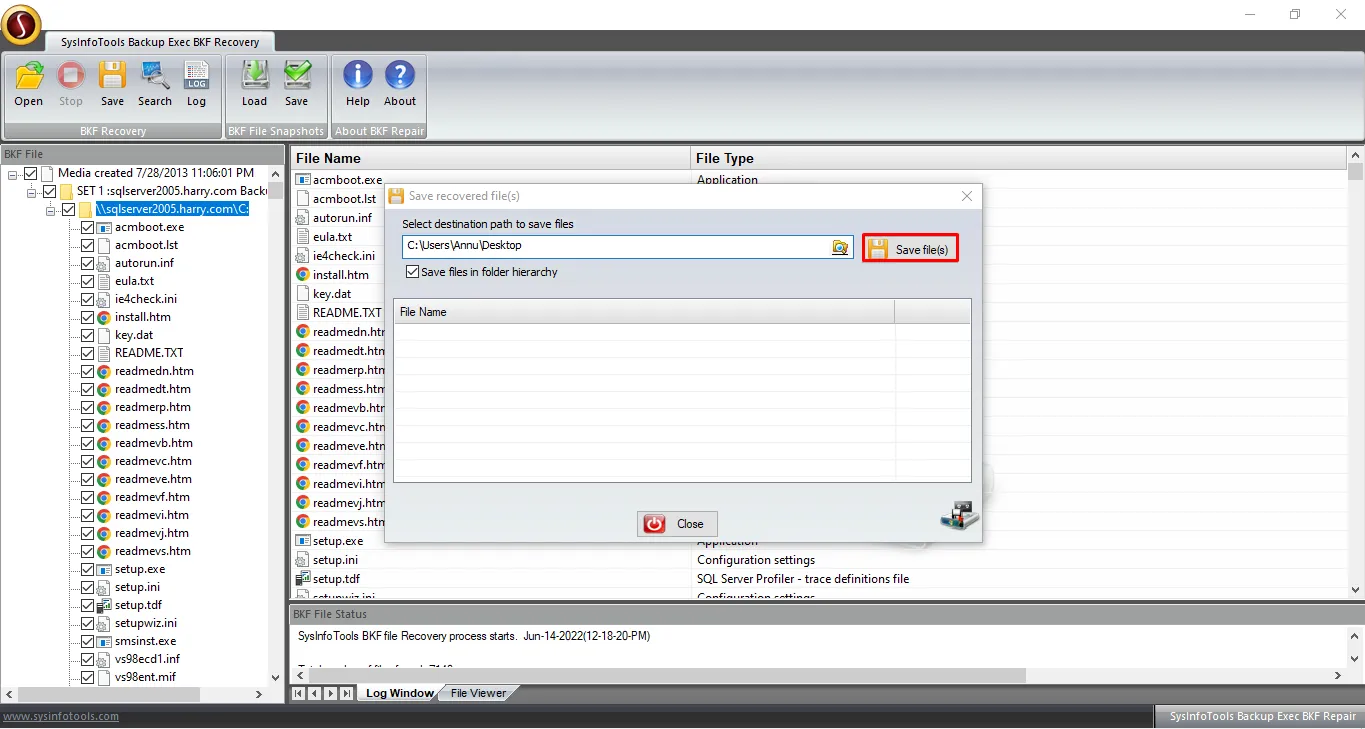
Task: Select SysInfoTools Backup Exec BKF Recovery tab
Action: pos(160,42)
